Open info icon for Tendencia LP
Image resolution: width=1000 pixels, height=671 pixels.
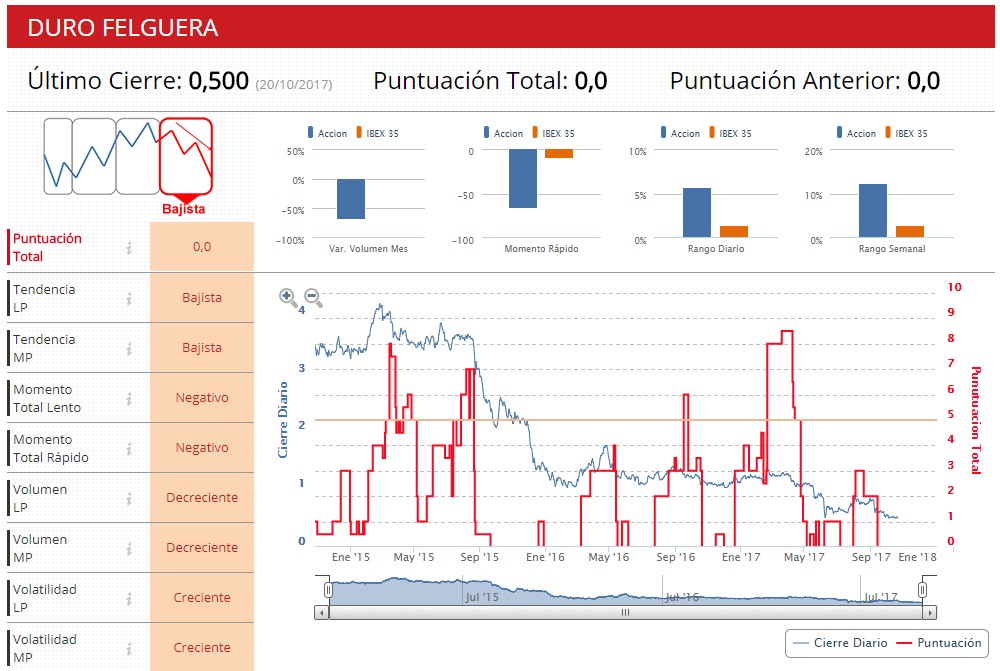[129, 298]
